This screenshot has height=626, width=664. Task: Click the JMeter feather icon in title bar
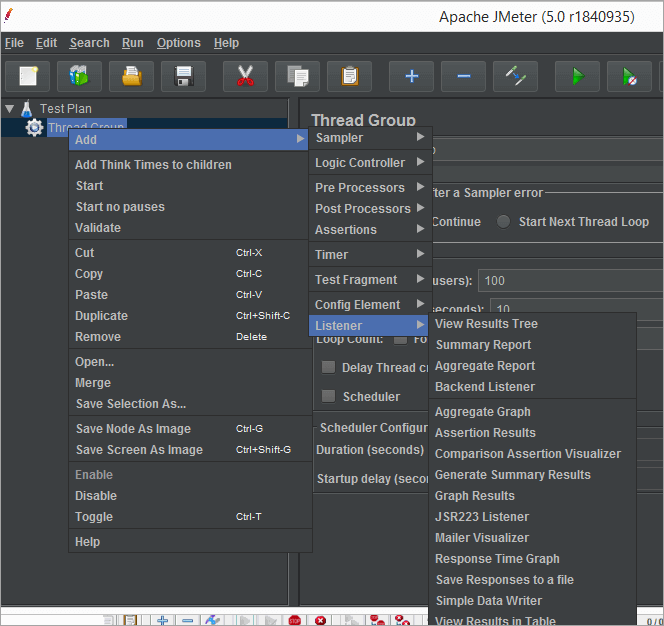pyautogui.click(x=8, y=15)
